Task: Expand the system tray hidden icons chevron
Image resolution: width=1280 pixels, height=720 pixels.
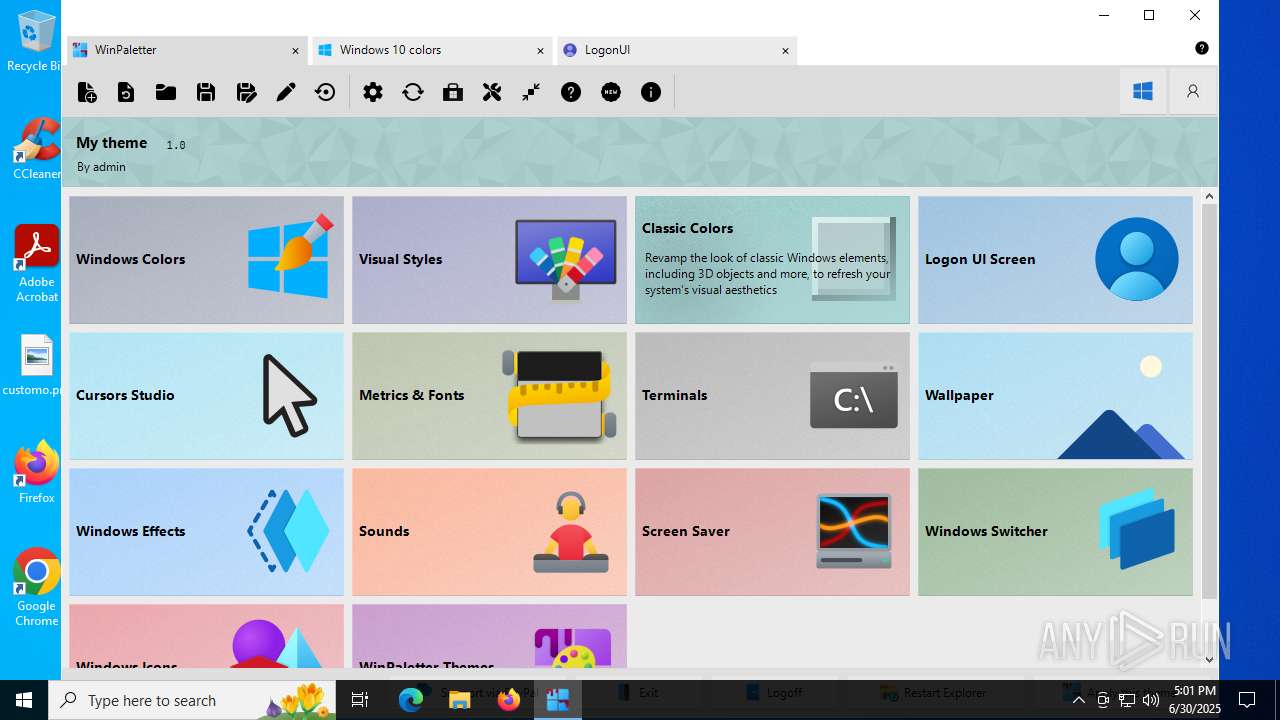Action: pyautogui.click(x=1078, y=700)
